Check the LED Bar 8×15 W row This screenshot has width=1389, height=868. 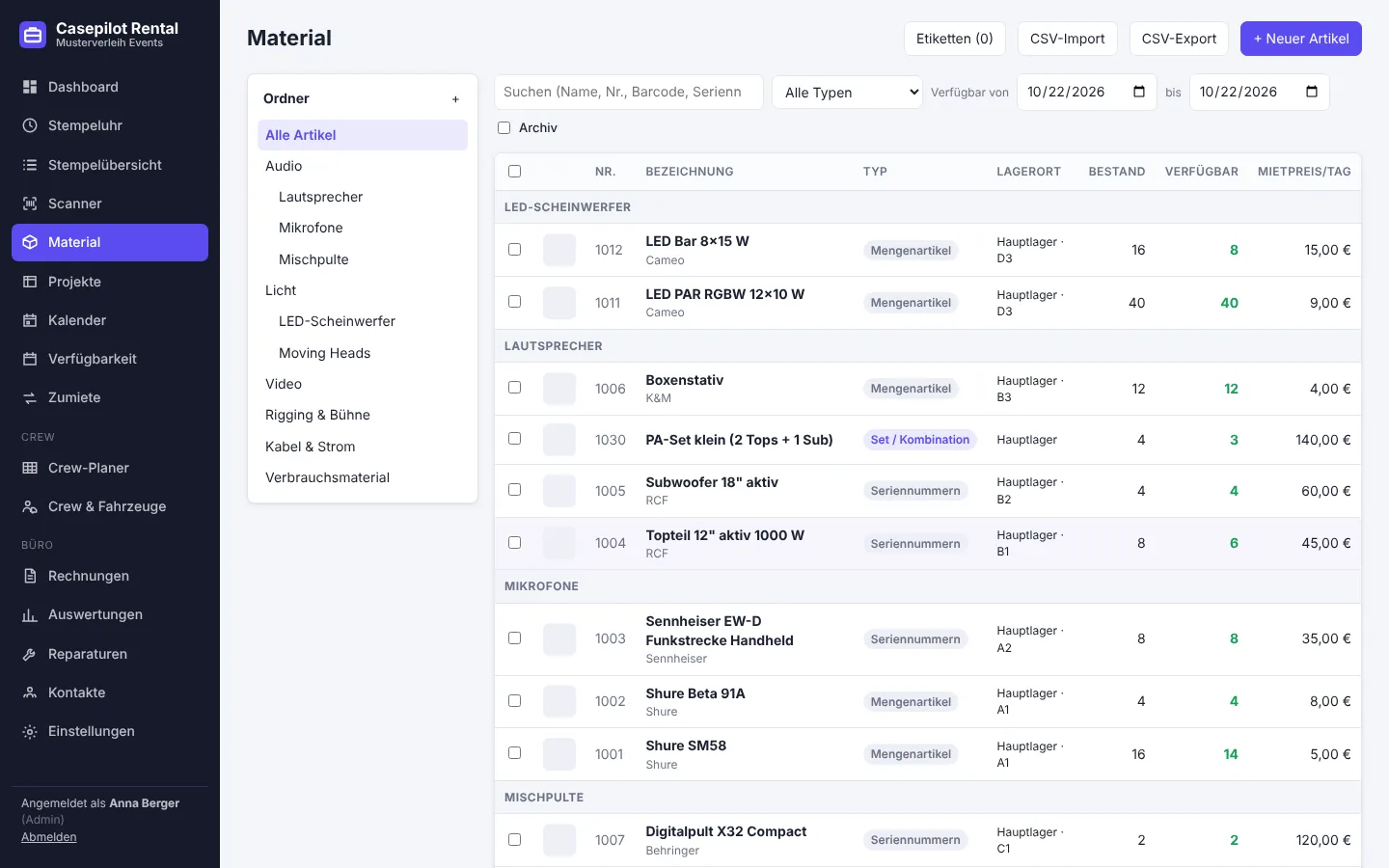514,249
